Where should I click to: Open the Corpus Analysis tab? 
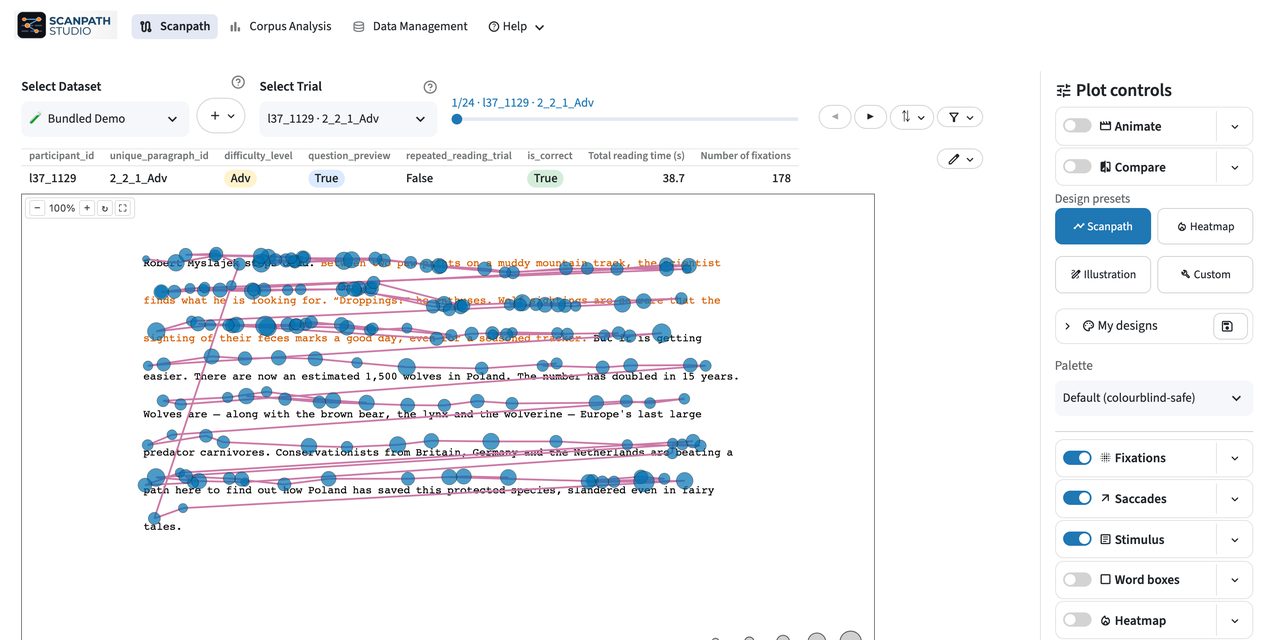pos(280,26)
